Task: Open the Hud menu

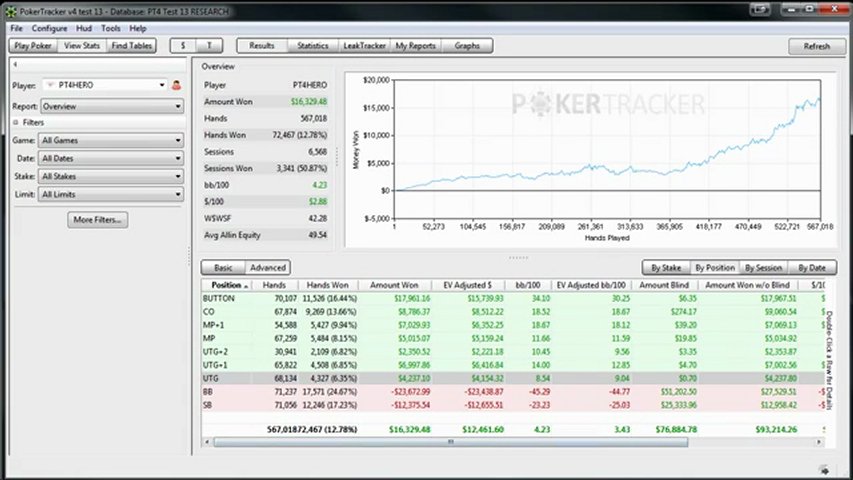Action: (84, 28)
